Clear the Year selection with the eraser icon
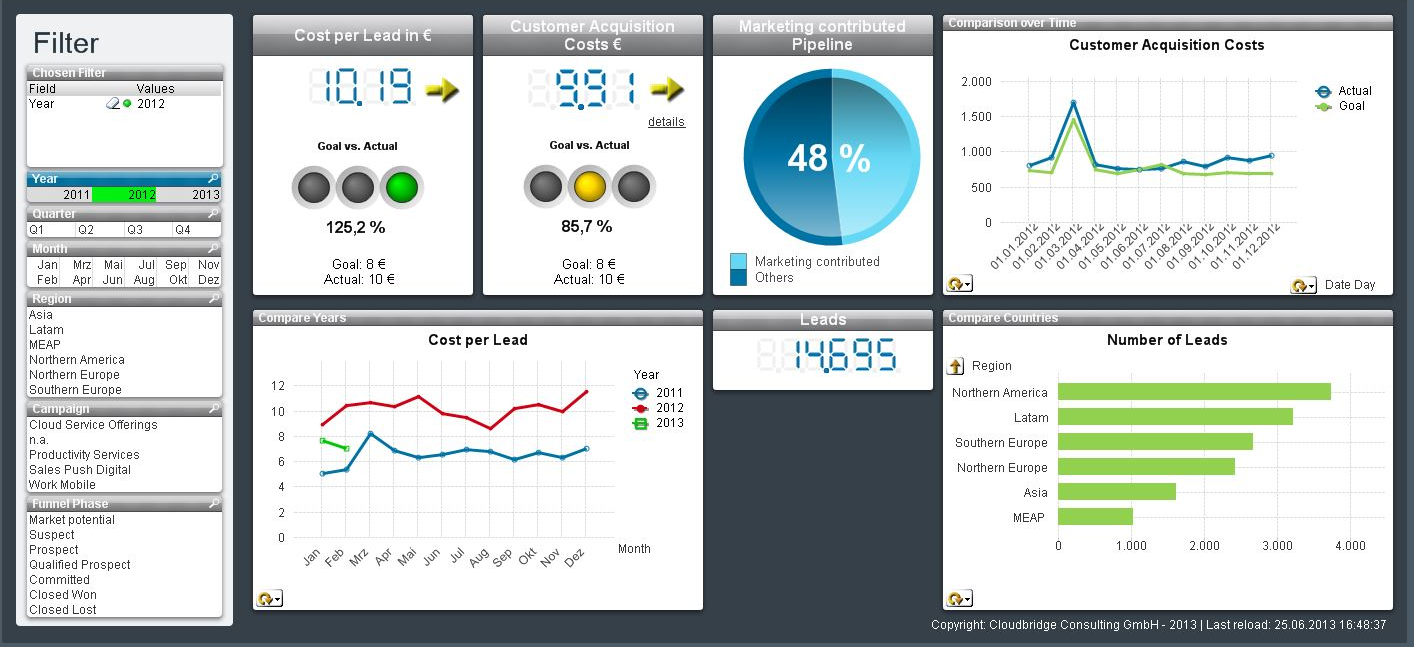This screenshot has height=647, width=1414. (113, 104)
